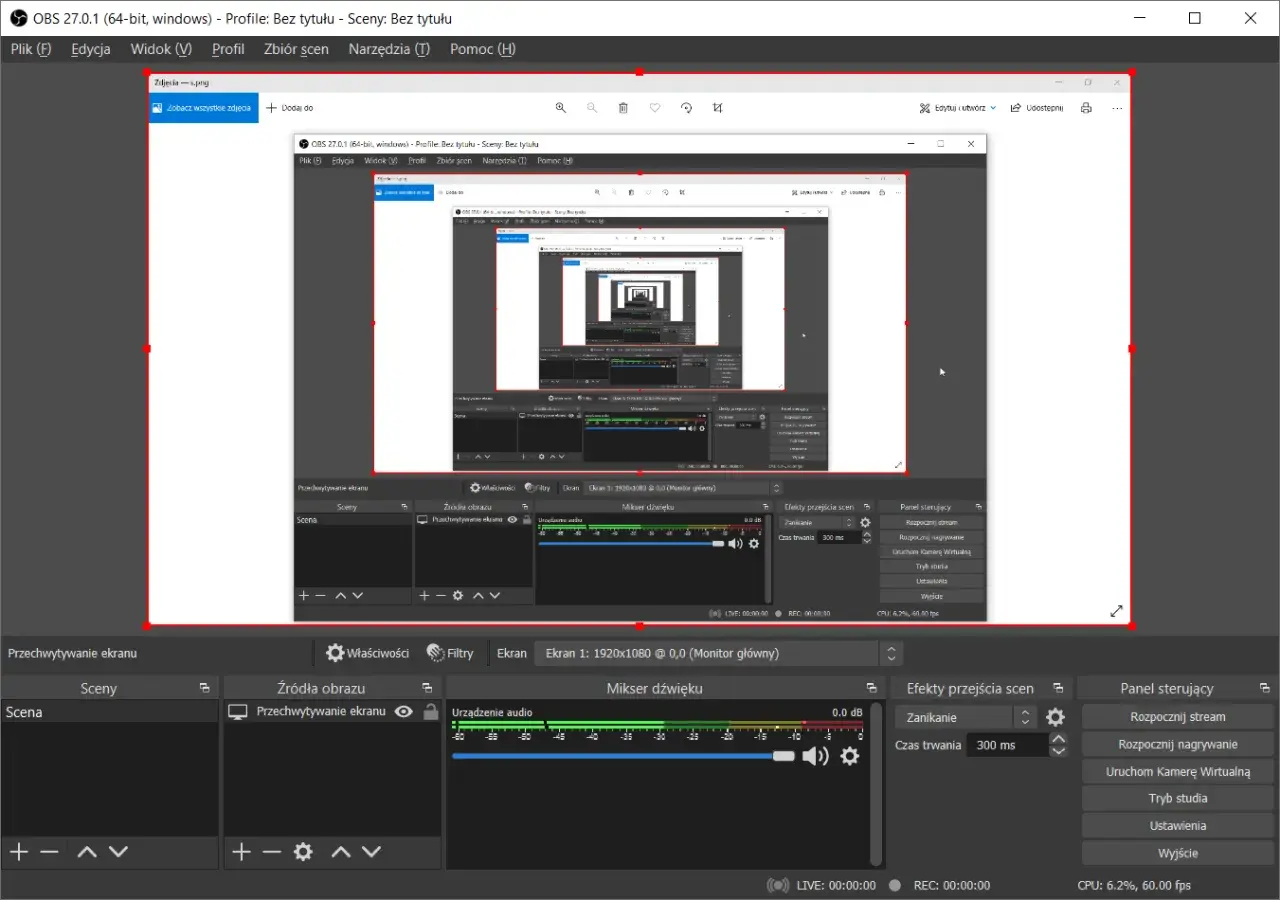The image size is (1280, 900).
Task: Open the Ekran 1: 1920x1080 display dropdown
Action: pyautogui.click(x=719, y=653)
